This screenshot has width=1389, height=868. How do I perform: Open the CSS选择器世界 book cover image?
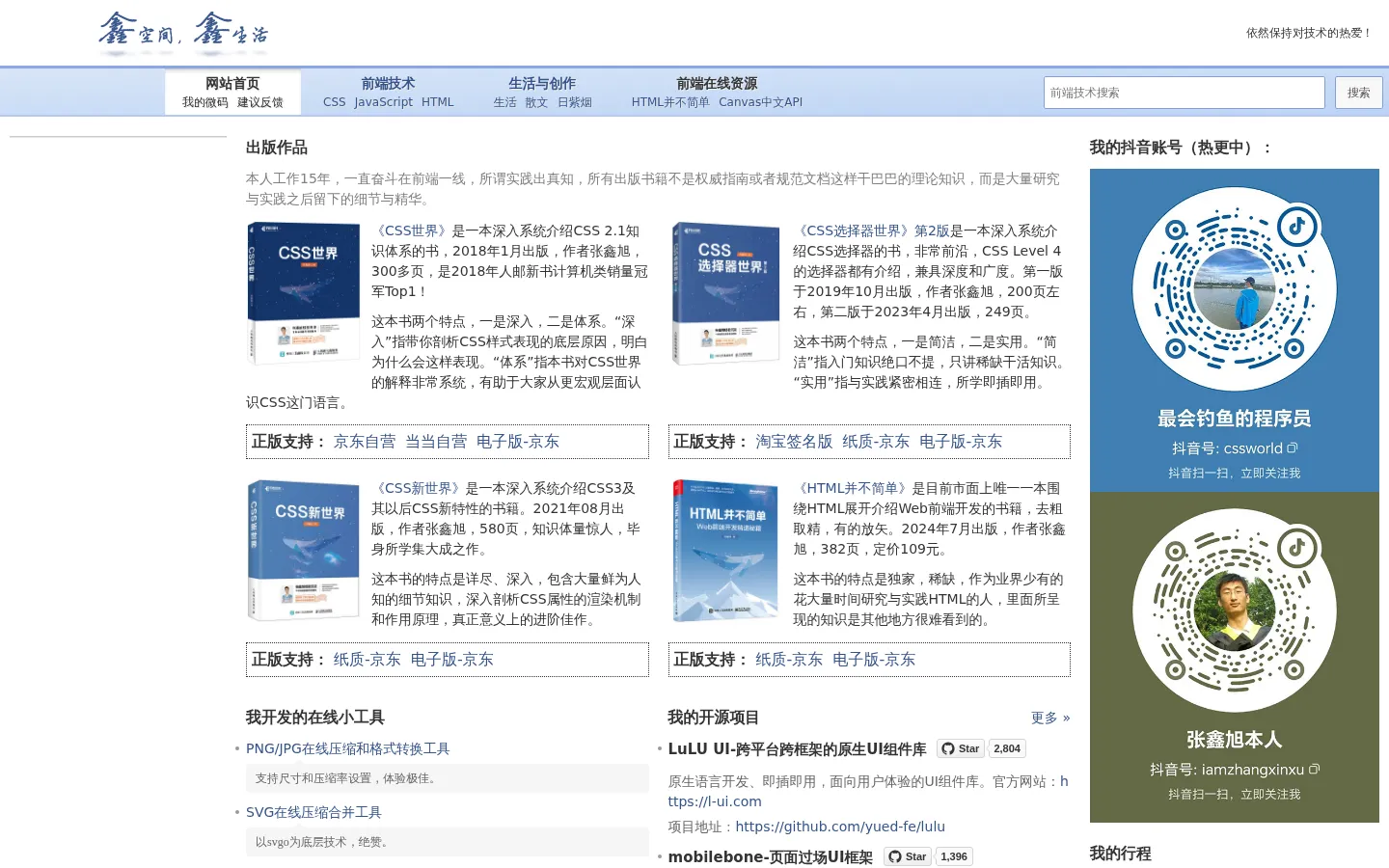pyautogui.click(x=725, y=293)
